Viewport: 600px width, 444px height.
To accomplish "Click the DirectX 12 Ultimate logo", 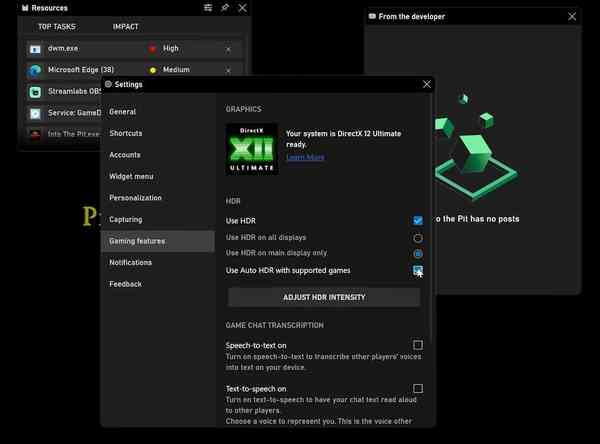I will point(252,149).
